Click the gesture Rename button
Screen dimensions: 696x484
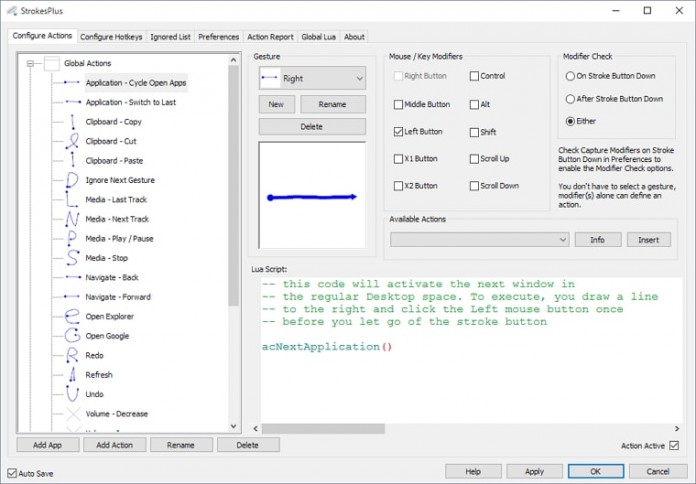(332, 104)
